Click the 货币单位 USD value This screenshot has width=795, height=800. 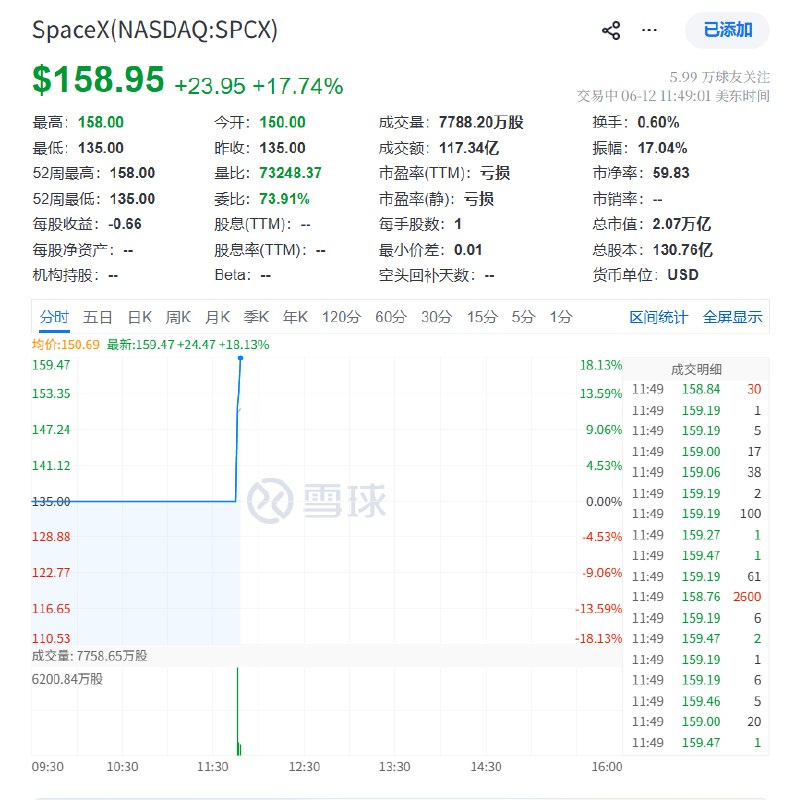pos(683,275)
